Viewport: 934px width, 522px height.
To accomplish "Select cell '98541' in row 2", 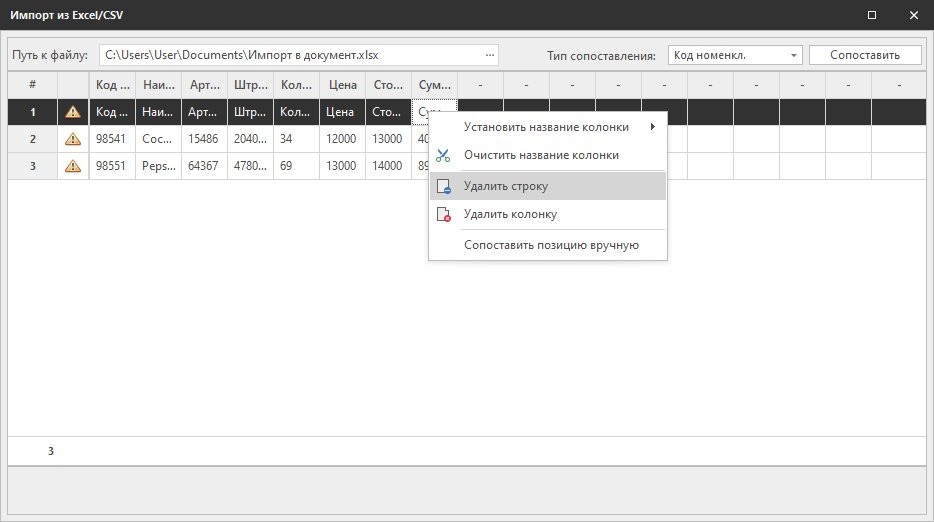I will pyautogui.click(x=112, y=139).
